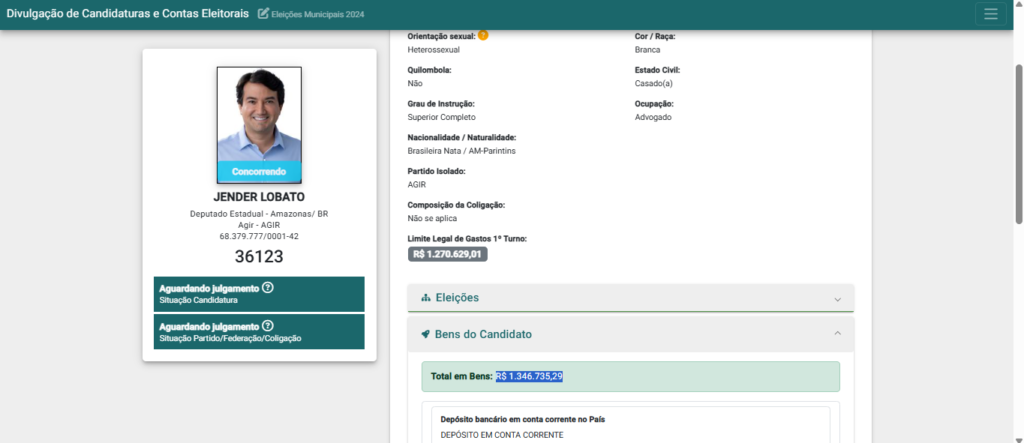Click the Agir - AGIR party text

point(259,225)
